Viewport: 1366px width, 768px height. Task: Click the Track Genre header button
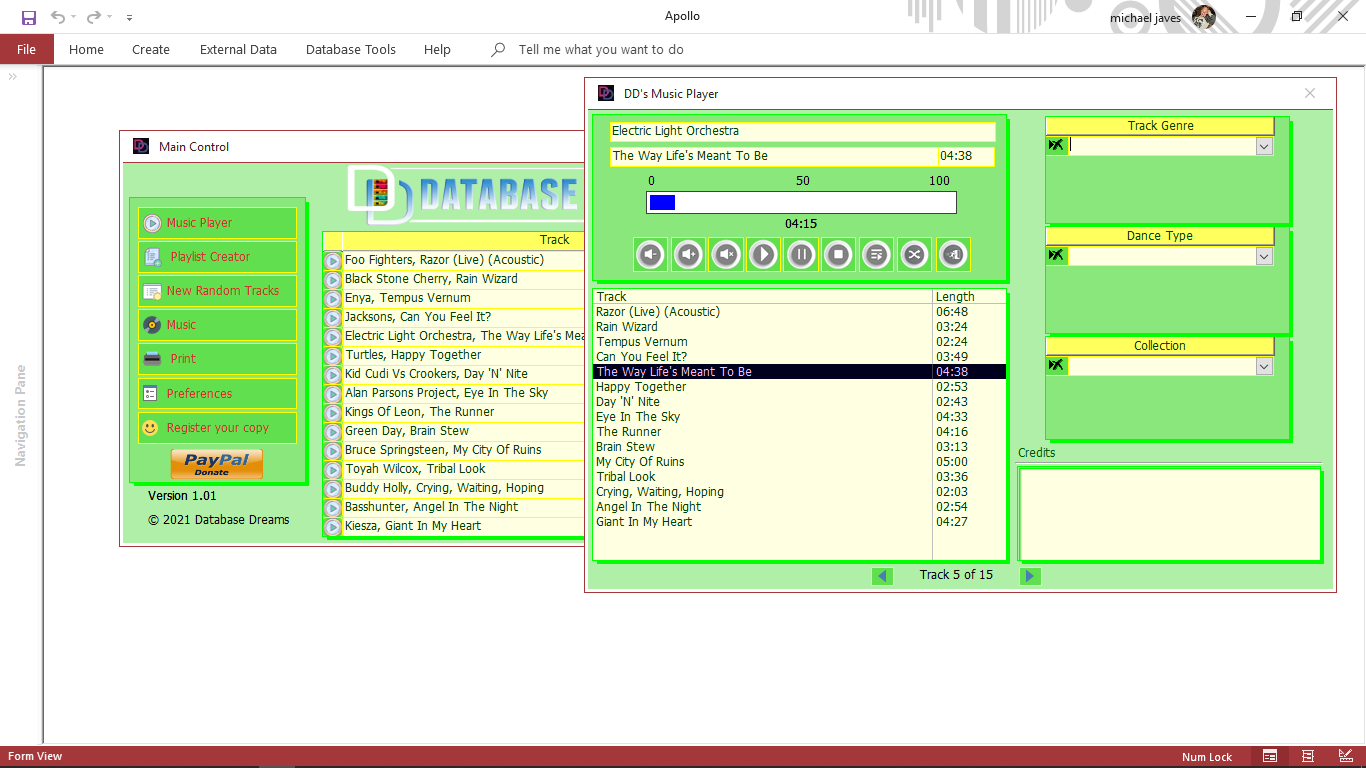1160,126
